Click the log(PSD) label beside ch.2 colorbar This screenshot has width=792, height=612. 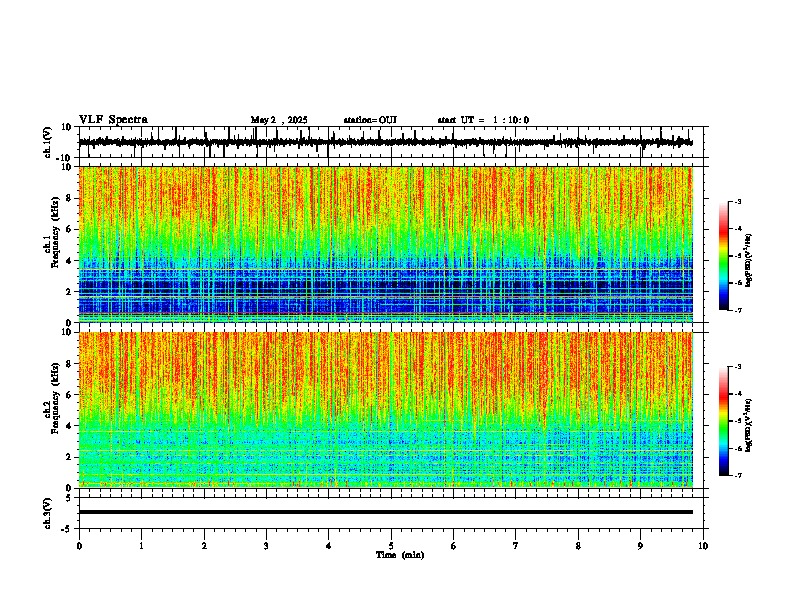pyautogui.click(x=748, y=425)
